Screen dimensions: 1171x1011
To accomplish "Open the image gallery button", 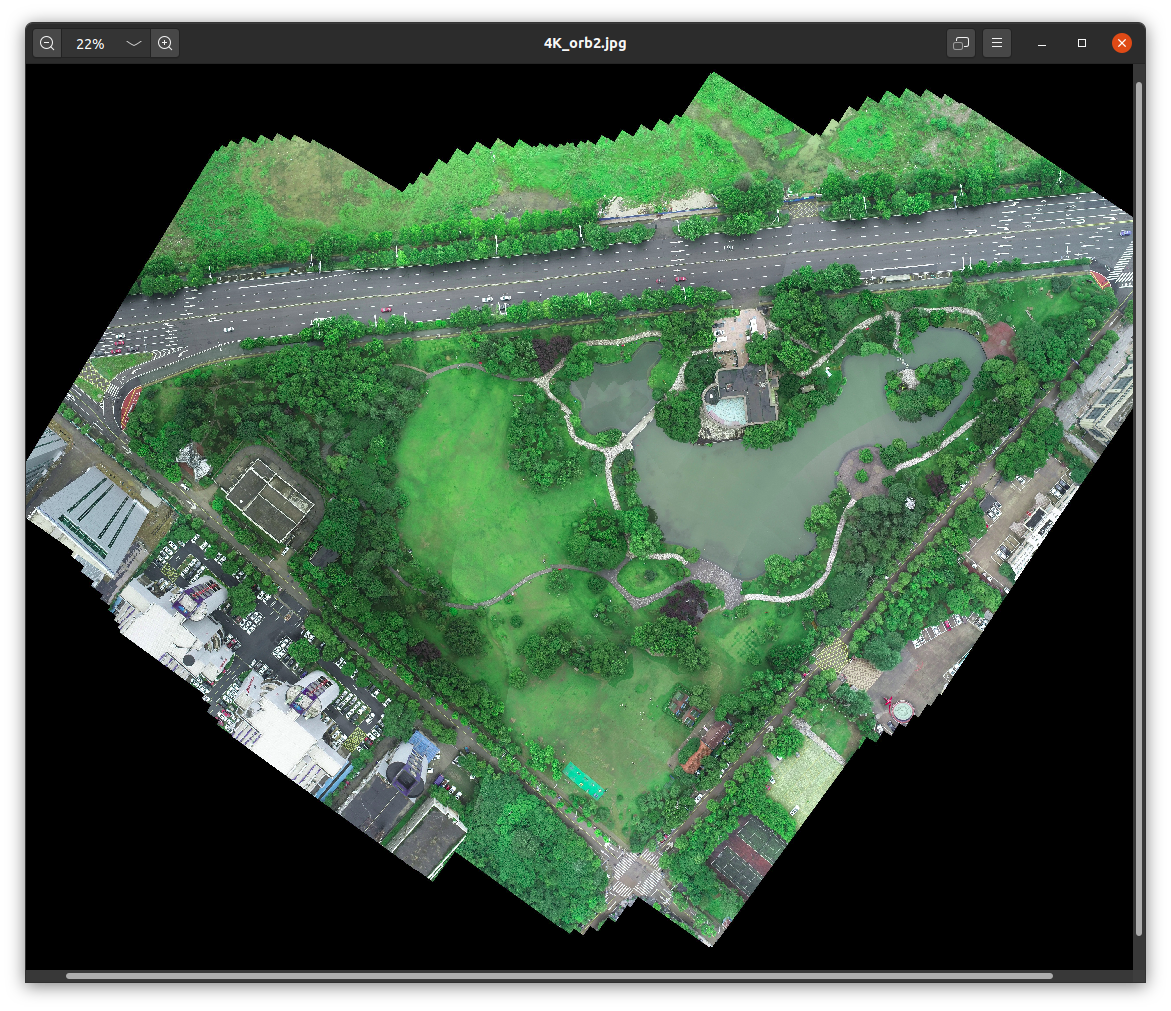I will [961, 43].
